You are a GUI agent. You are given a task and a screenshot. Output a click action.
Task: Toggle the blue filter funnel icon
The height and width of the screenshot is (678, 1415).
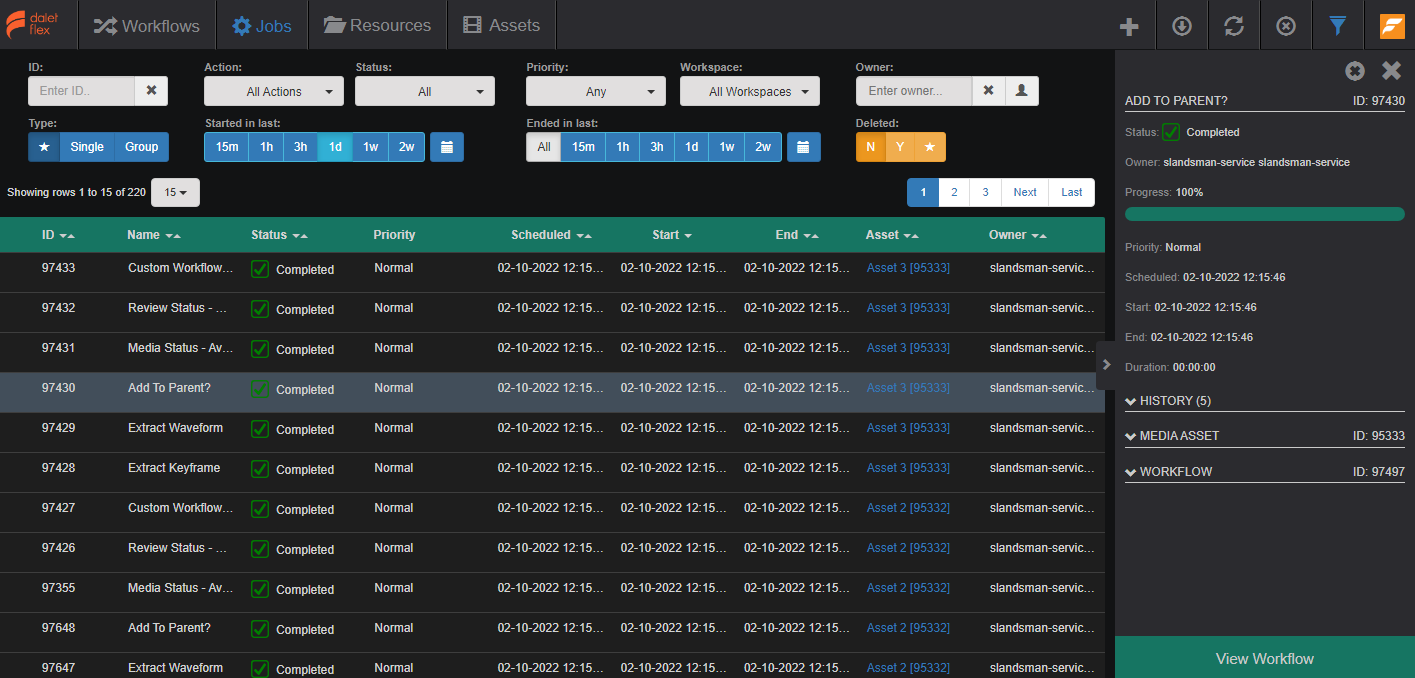(1338, 26)
